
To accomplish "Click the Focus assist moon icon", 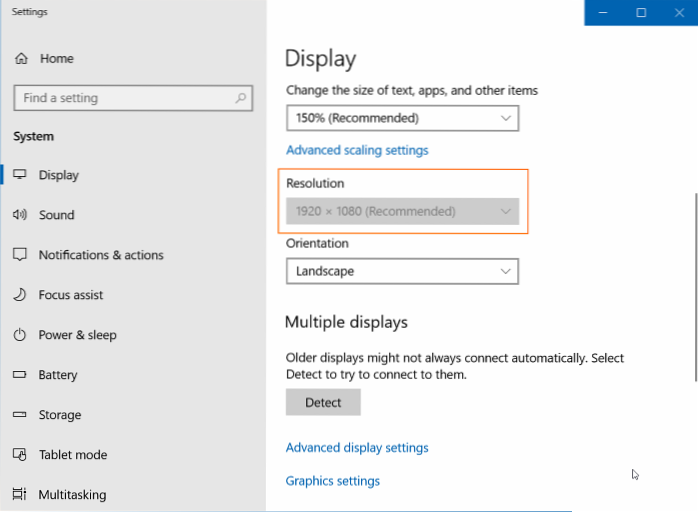I will tap(19, 295).
